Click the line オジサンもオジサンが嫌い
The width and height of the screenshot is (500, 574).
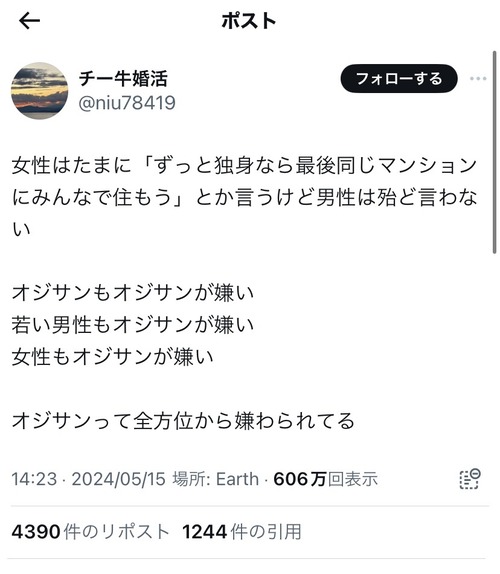tap(133, 293)
